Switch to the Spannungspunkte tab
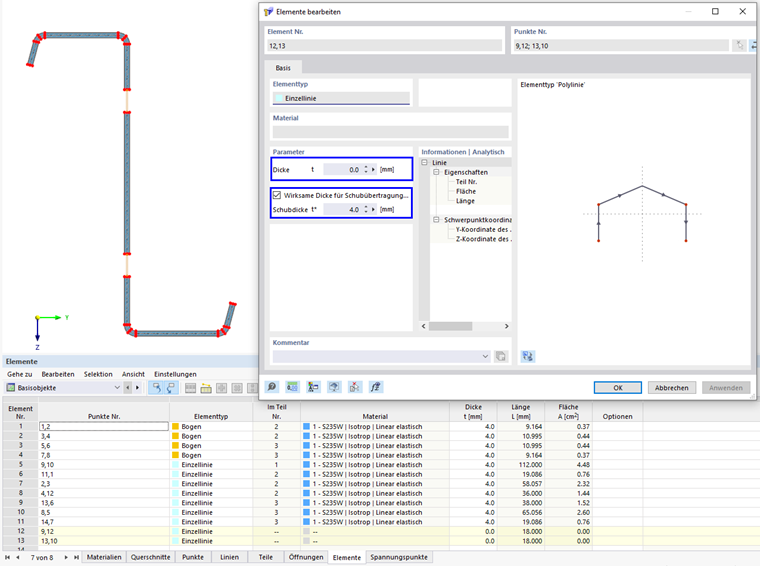 [399, 557]
